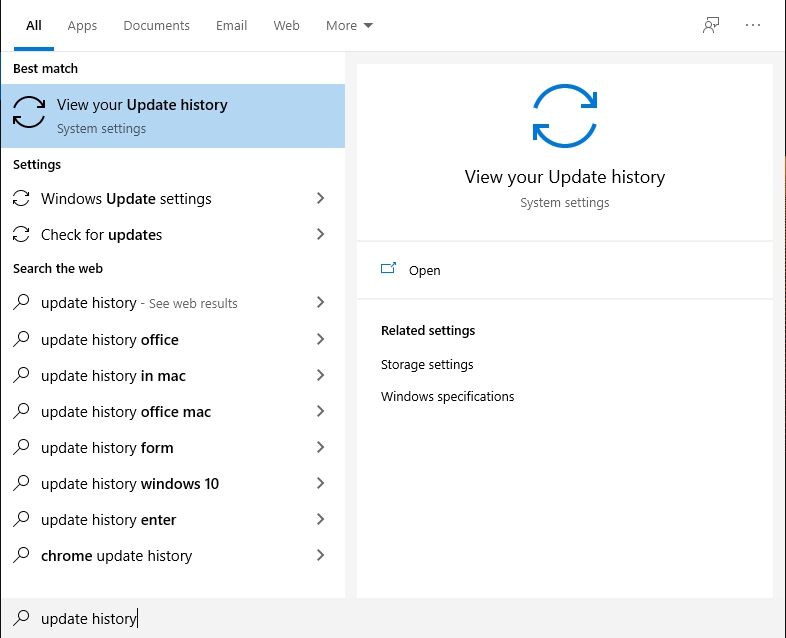Switch to the Apps tab
The height and width of the screenshot is (638, 786).
pyautogui.click(x=82, y=26)
